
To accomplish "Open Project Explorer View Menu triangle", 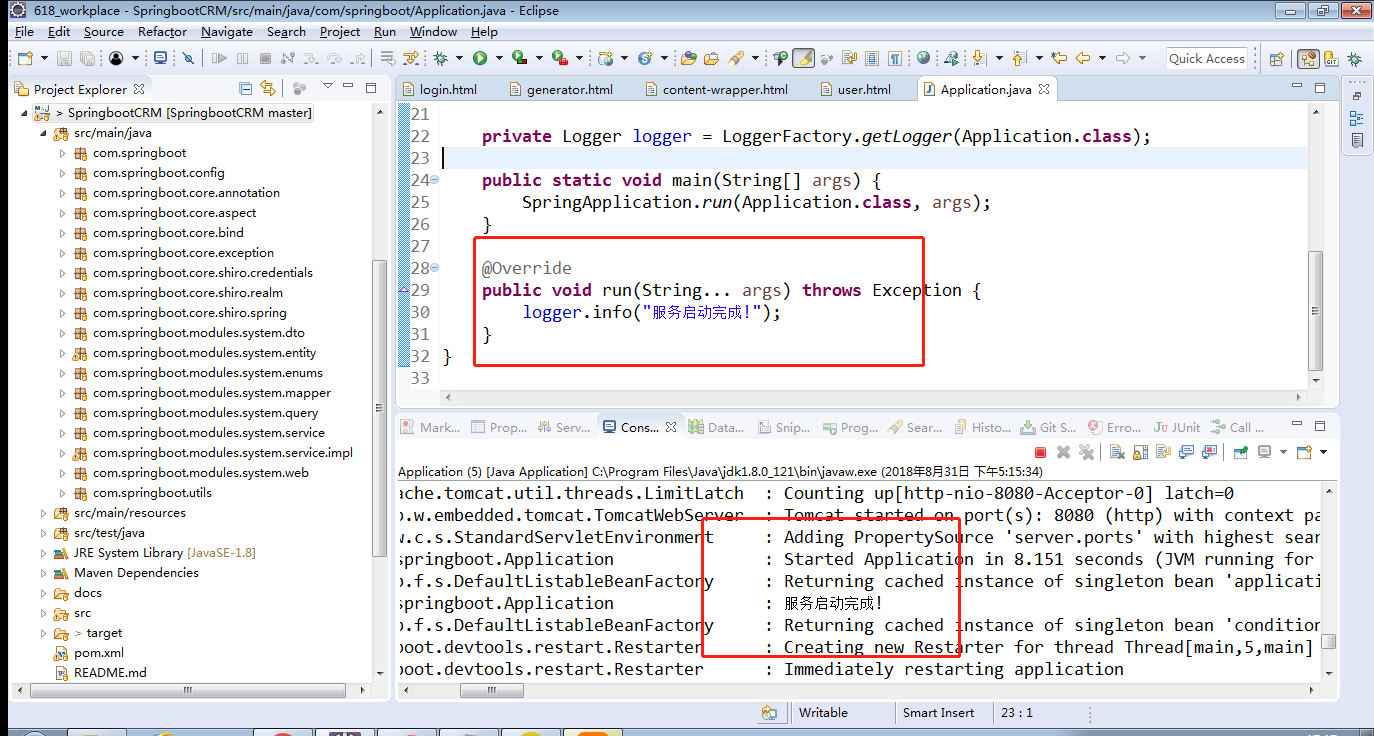I will [x=328, y=86].
